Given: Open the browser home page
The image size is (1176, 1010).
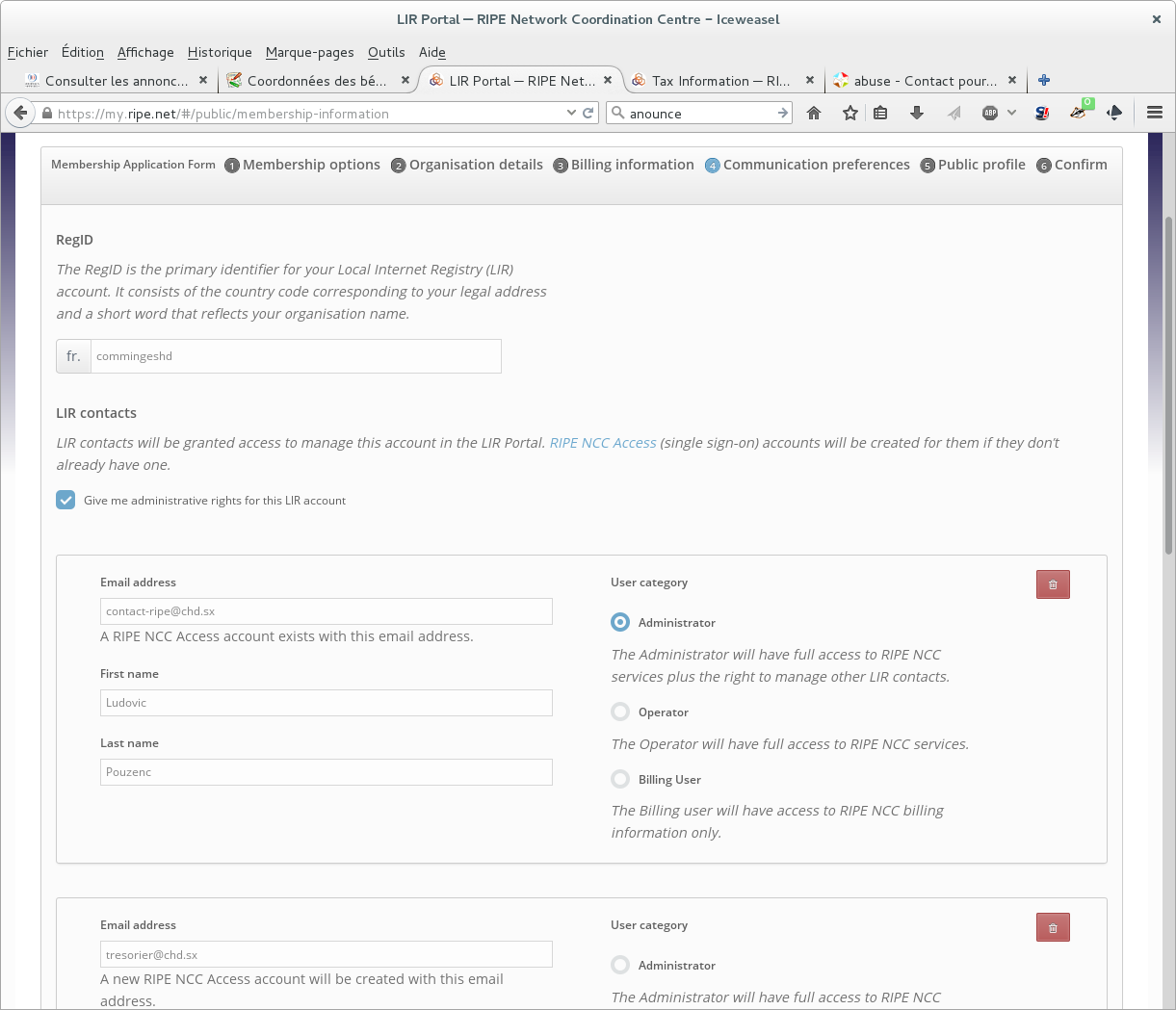Looking at the screenshot, I should tap(814, 113).
